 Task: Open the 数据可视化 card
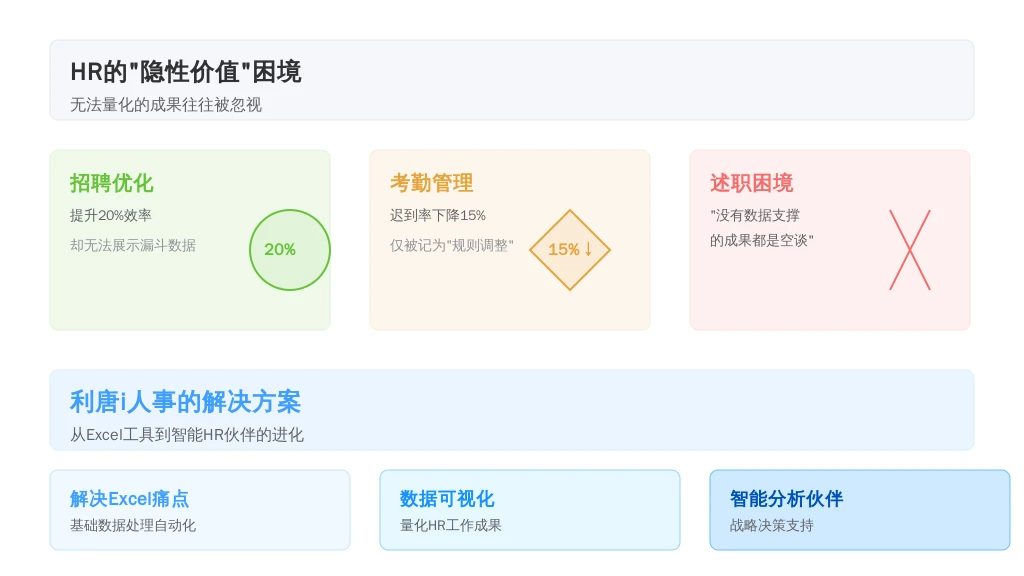(x=530, y=510)
